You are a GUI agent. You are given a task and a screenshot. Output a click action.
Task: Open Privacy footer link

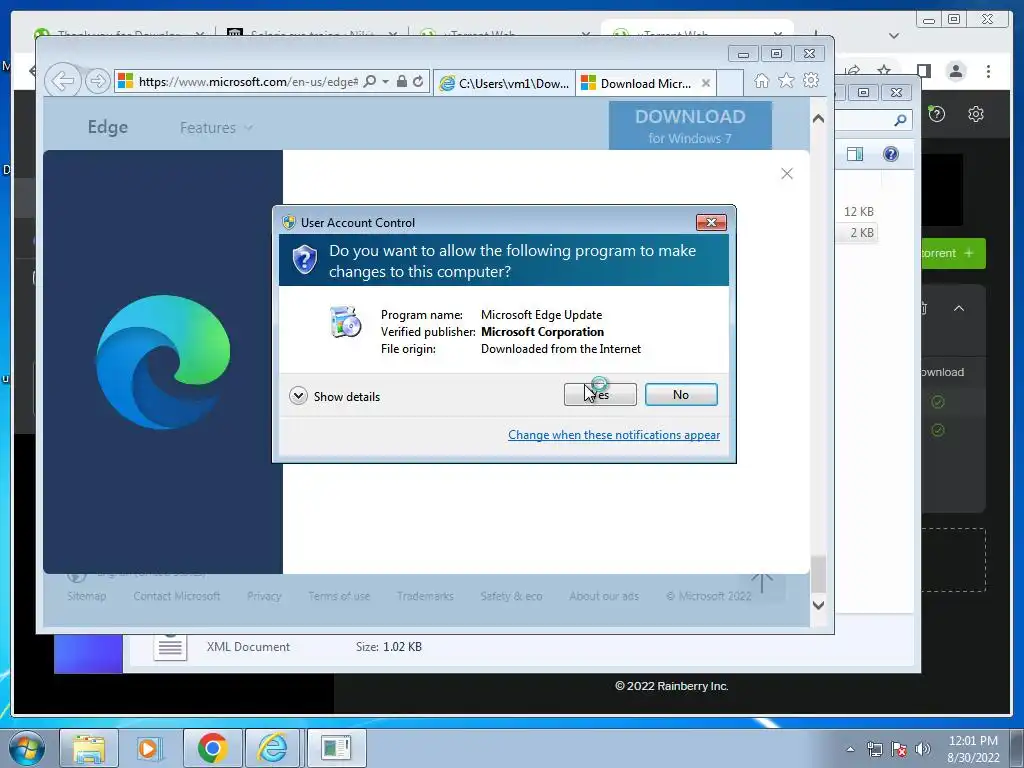point(264,596)
